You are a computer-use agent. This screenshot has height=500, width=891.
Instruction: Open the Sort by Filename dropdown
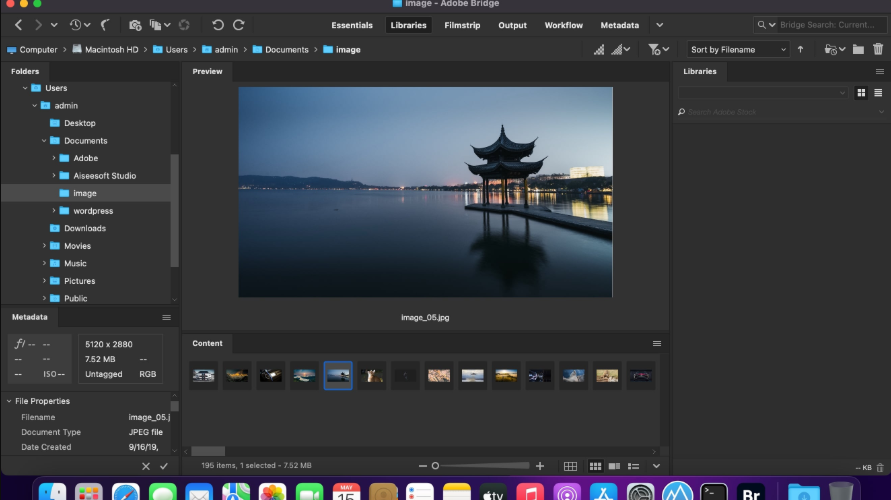tap(738, 49)
